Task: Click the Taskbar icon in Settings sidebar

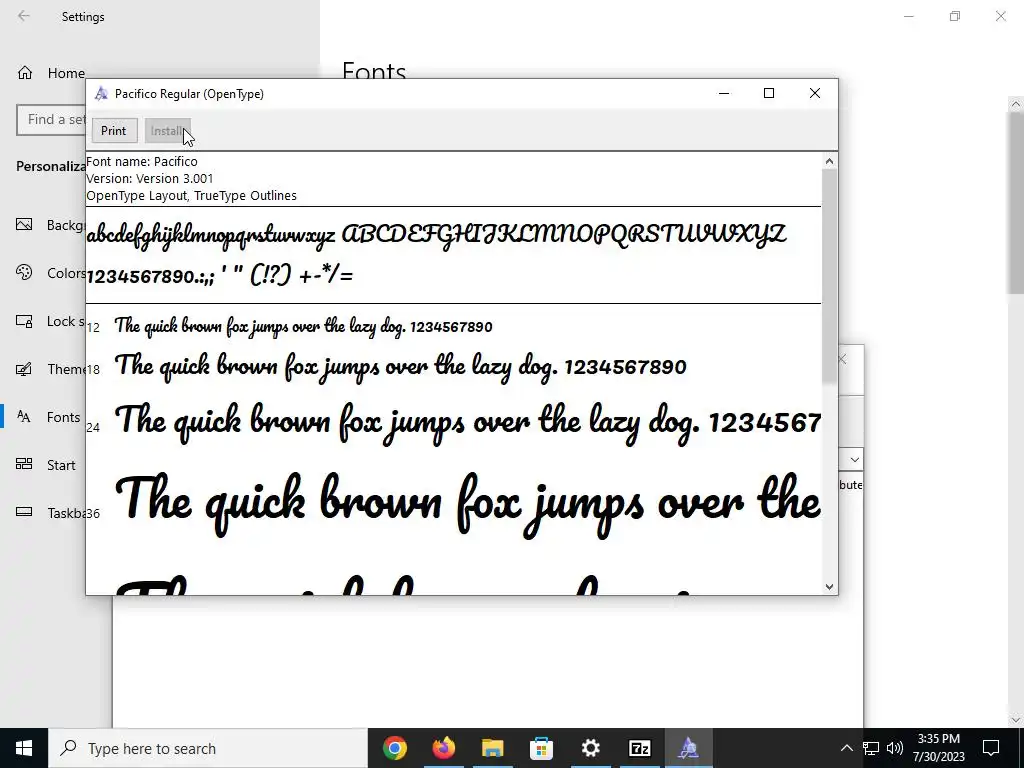Action: (x=24, y=512)
